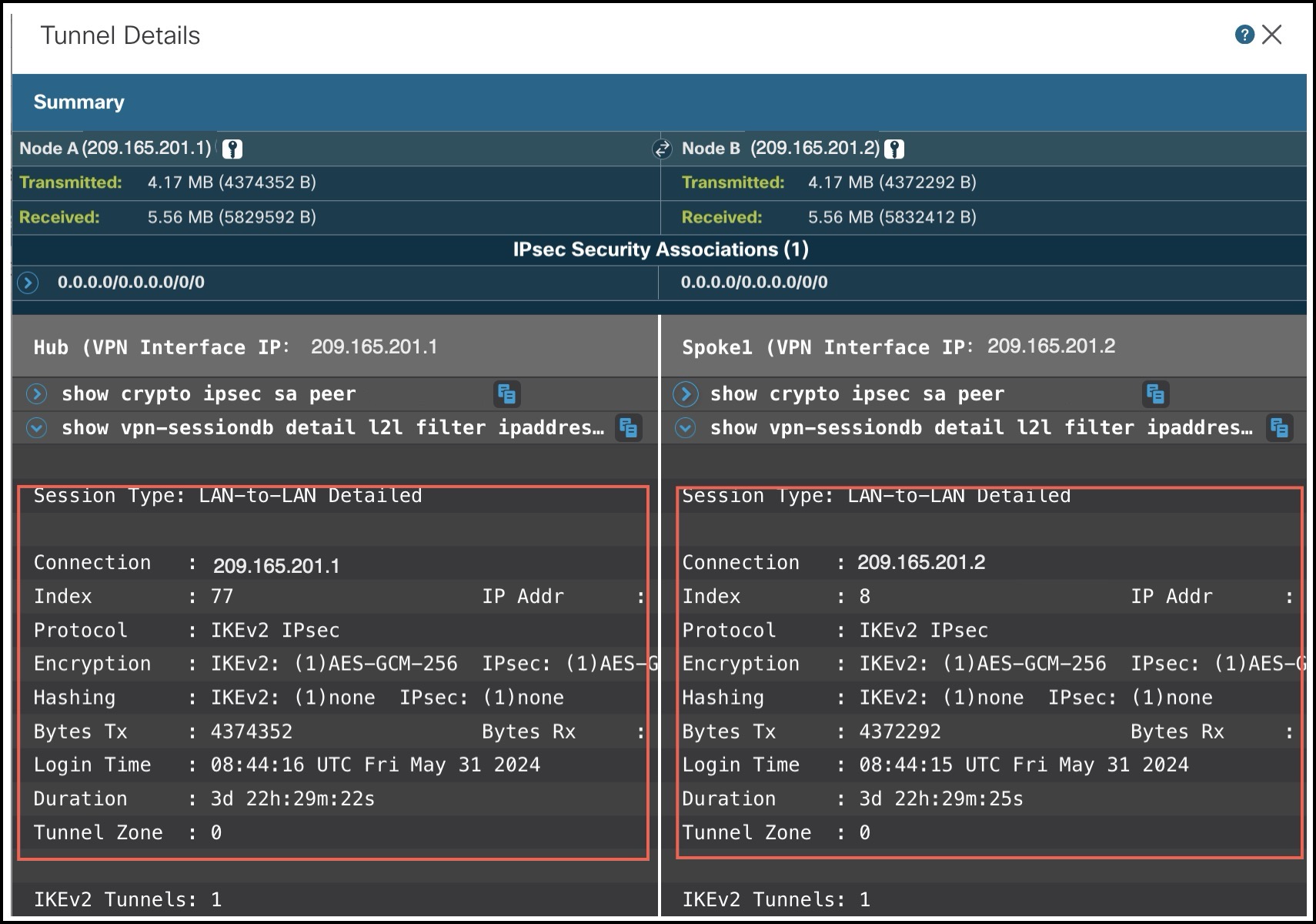
Task: Click the key icon beside Node A
Action: 232,149
